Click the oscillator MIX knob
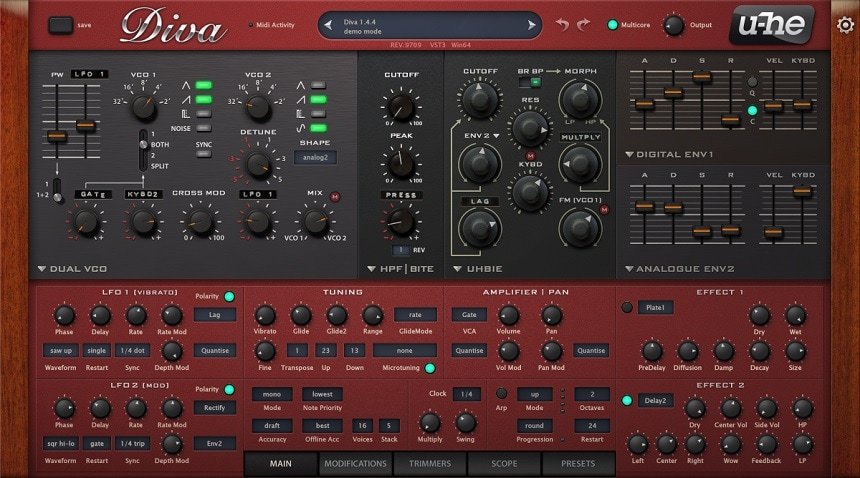 point(315,221)
